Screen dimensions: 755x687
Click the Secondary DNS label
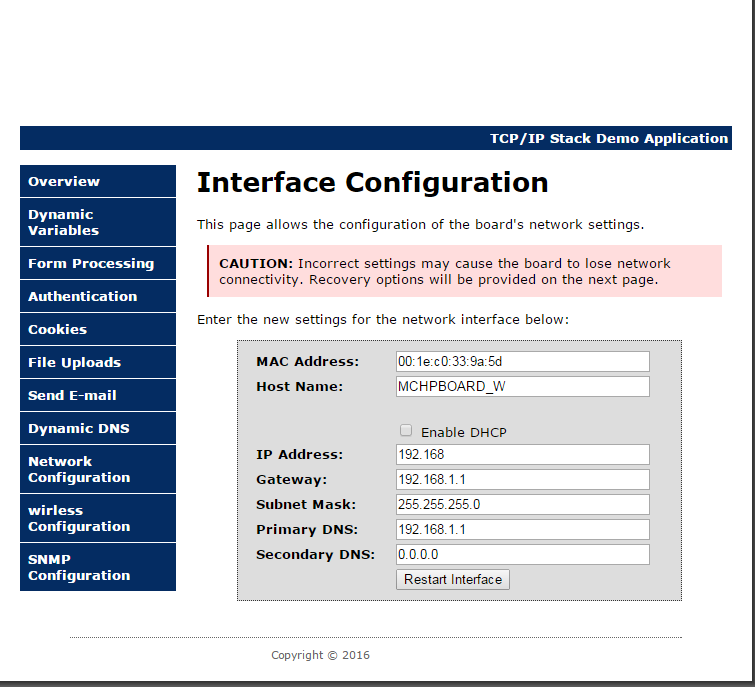click(x=315, y=555)
